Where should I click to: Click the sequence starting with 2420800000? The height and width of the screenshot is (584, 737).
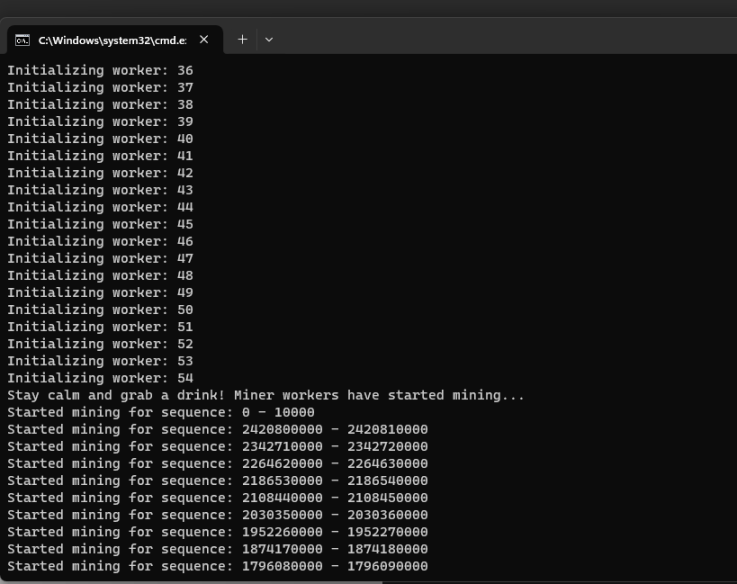(x=217, y=429)
